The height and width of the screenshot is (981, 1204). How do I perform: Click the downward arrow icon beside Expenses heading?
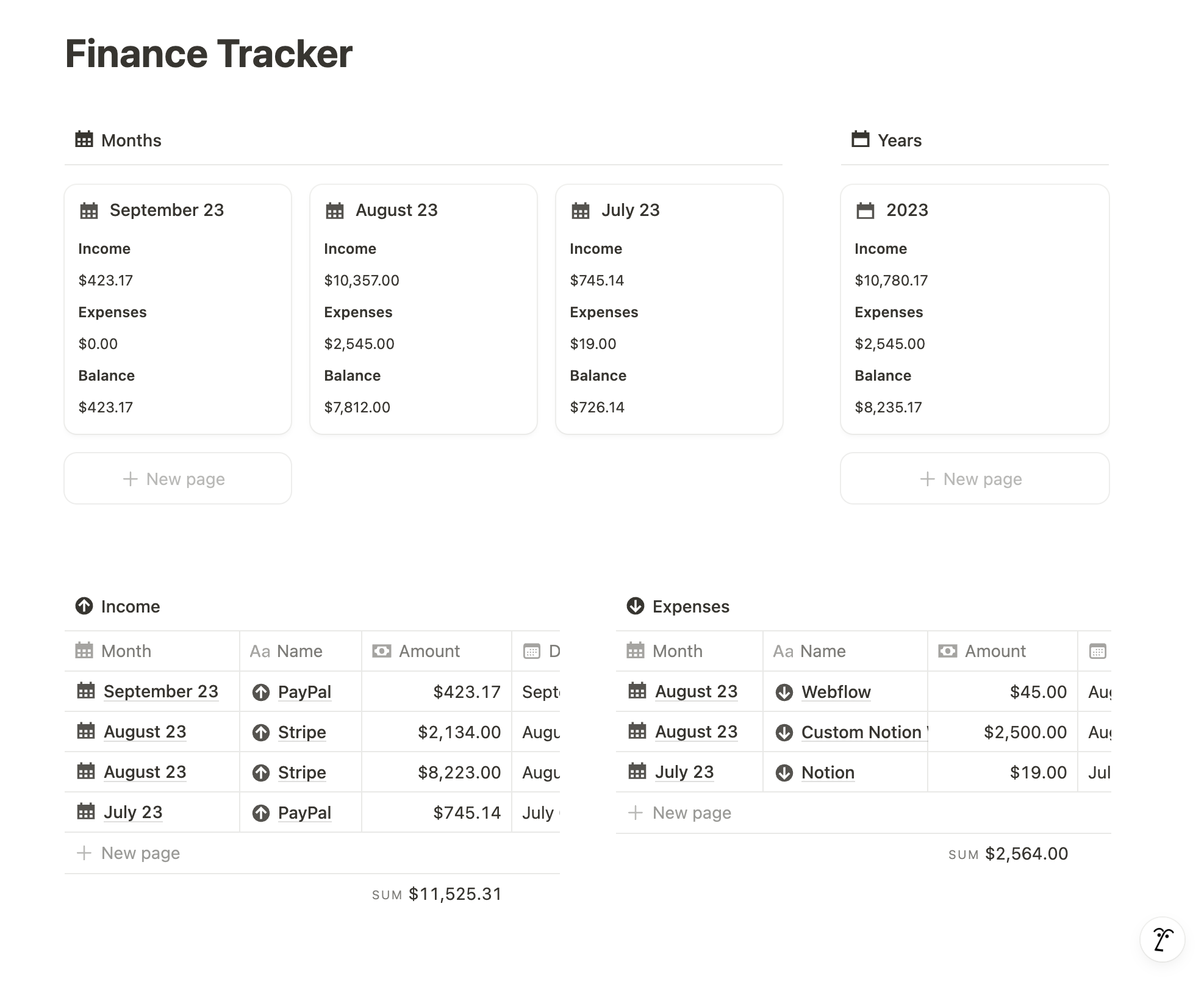pyautogui.click(x=635, y=606)
